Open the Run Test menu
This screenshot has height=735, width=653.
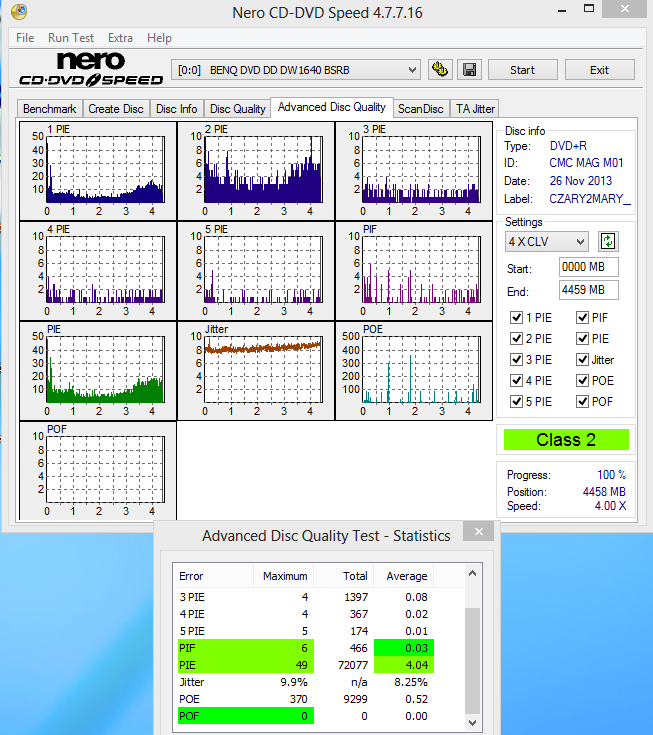(x=71, y=38)
